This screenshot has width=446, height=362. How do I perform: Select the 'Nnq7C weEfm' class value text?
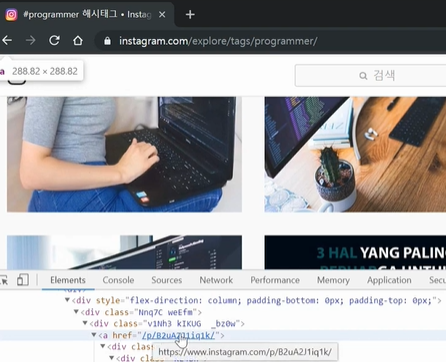166,312
